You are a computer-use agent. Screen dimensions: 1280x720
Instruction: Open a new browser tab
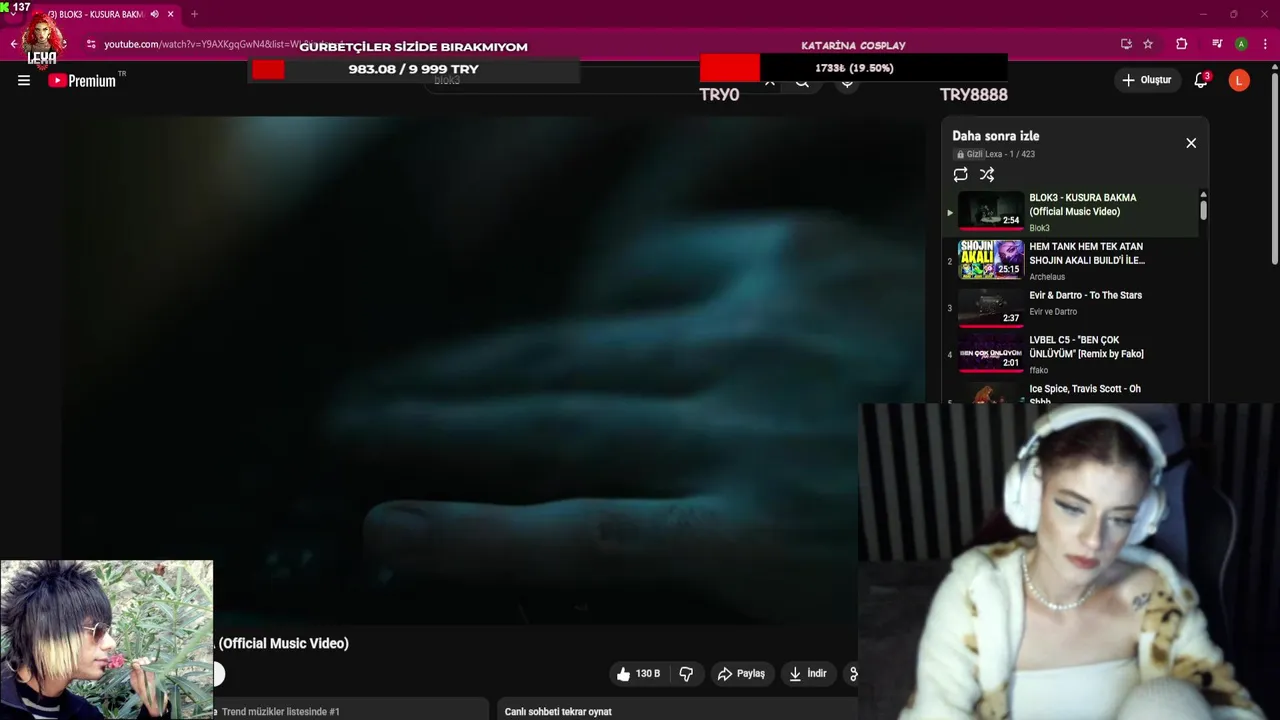click(194, 14)
